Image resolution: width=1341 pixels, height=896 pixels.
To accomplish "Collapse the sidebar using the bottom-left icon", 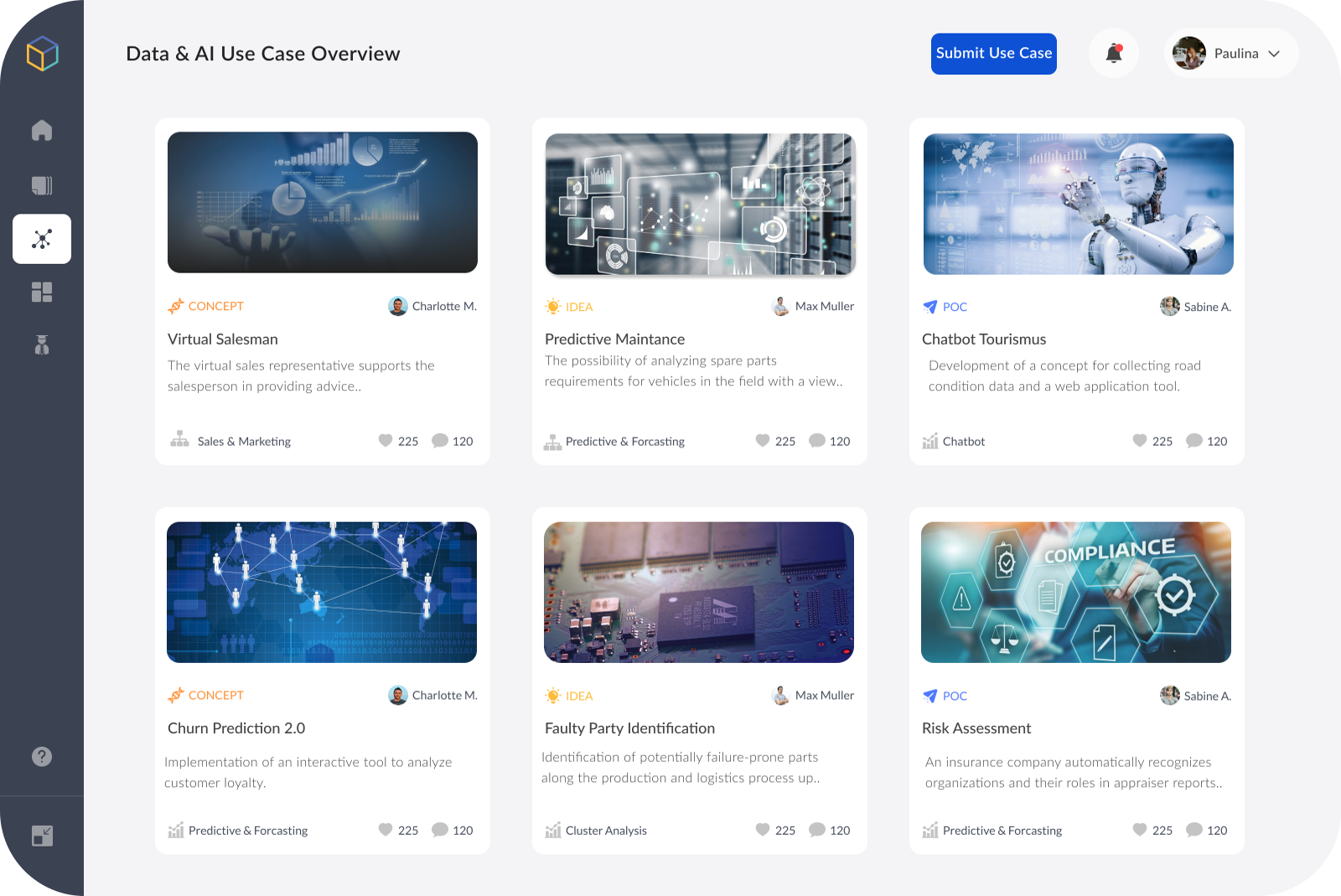I will pyautogui.click(x=42, y=836).
